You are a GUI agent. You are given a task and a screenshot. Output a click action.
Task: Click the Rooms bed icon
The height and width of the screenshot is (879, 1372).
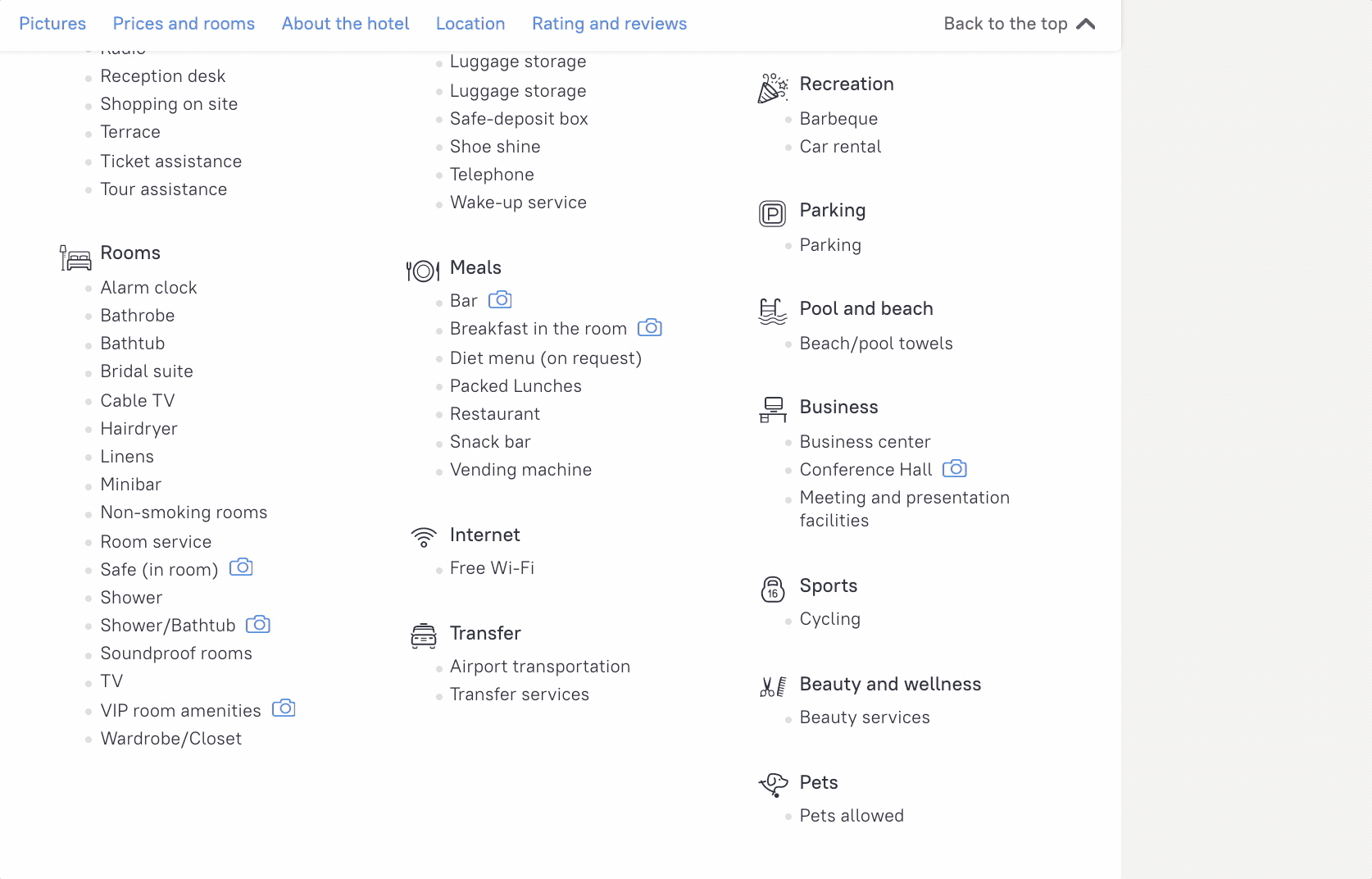pyautogui.click(x=75, y=258)
